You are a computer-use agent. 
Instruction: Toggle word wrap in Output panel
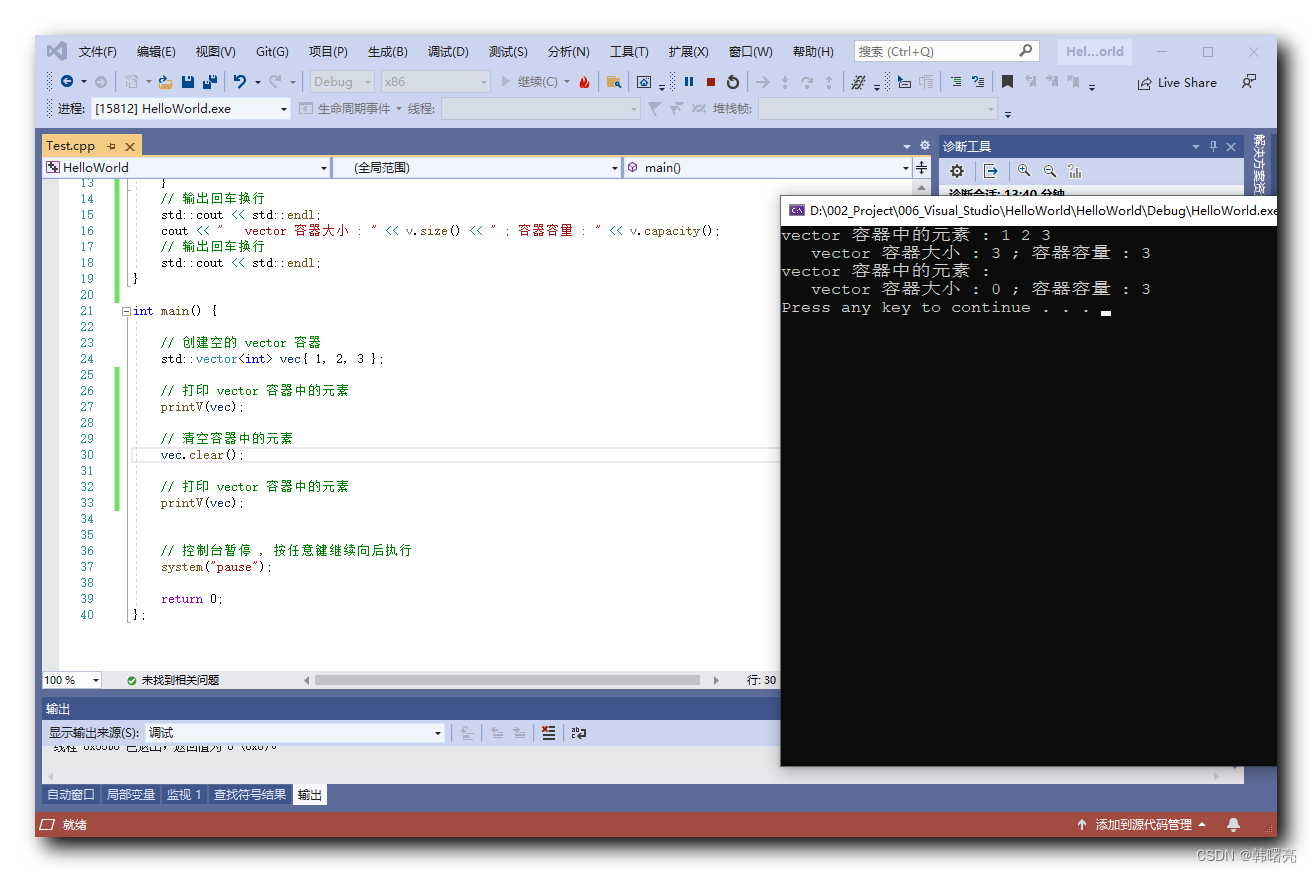click(578, 733)
